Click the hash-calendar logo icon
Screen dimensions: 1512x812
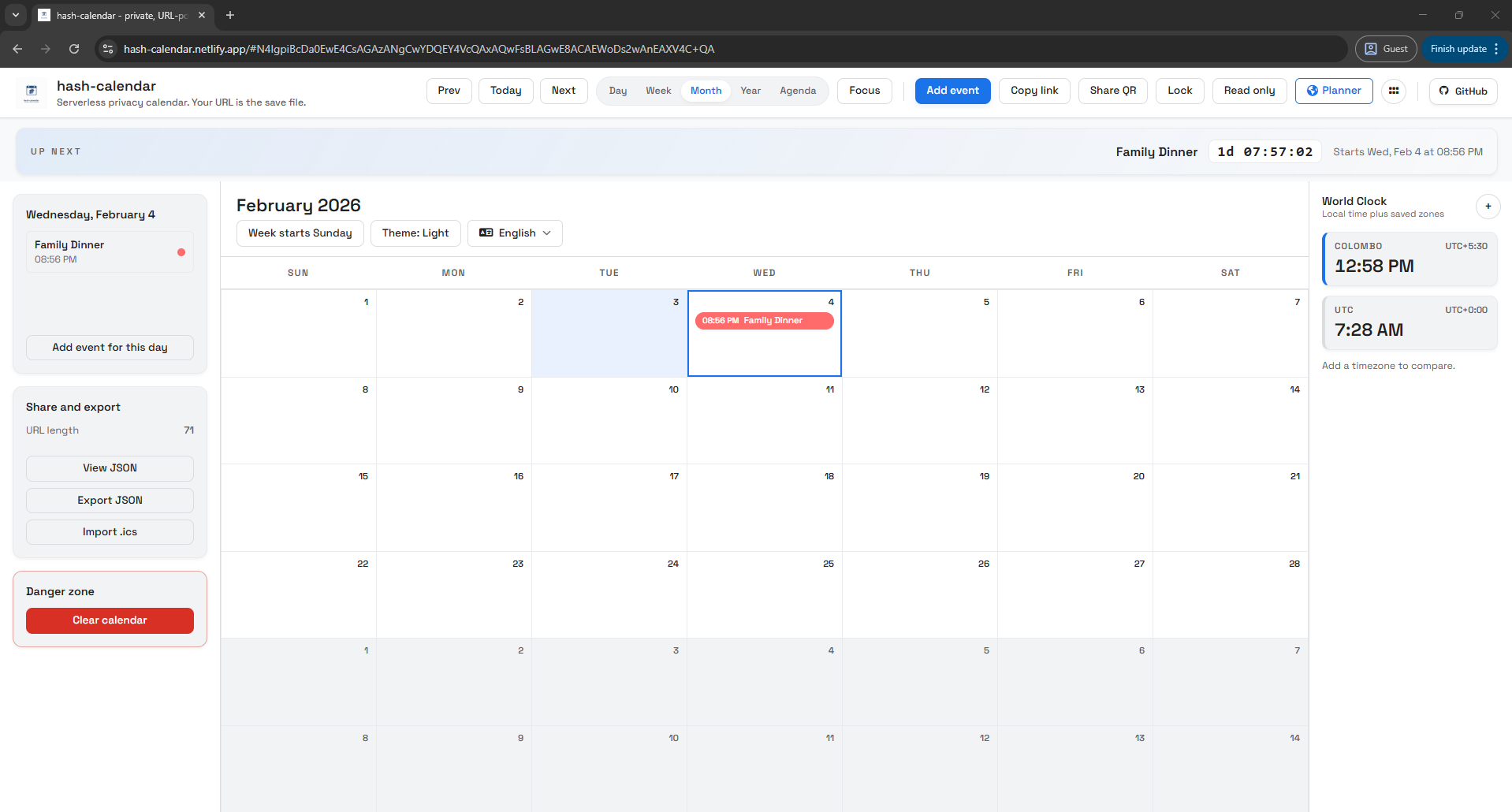point(32,92)
